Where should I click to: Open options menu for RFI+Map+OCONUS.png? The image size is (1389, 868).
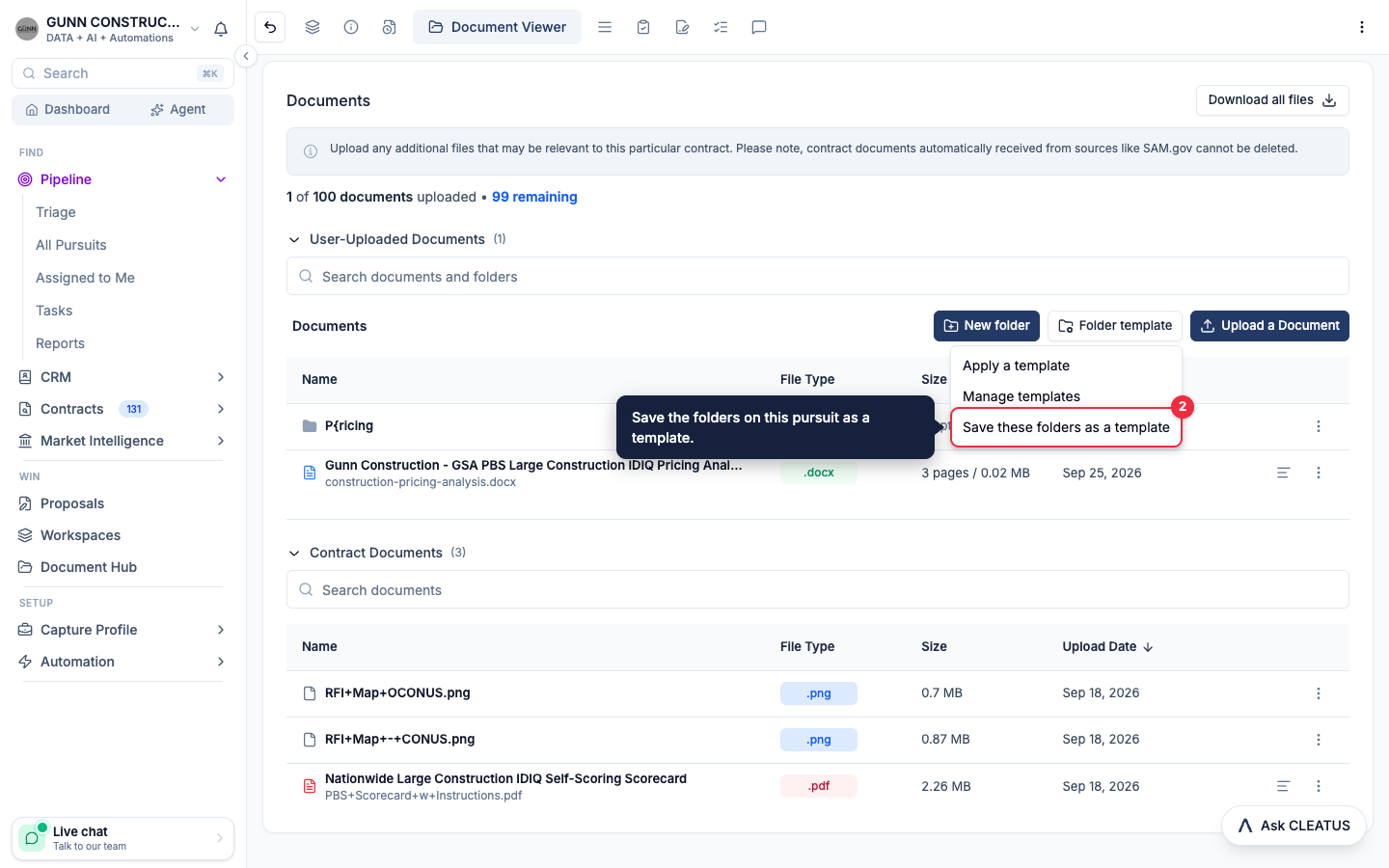[1319, 693]
